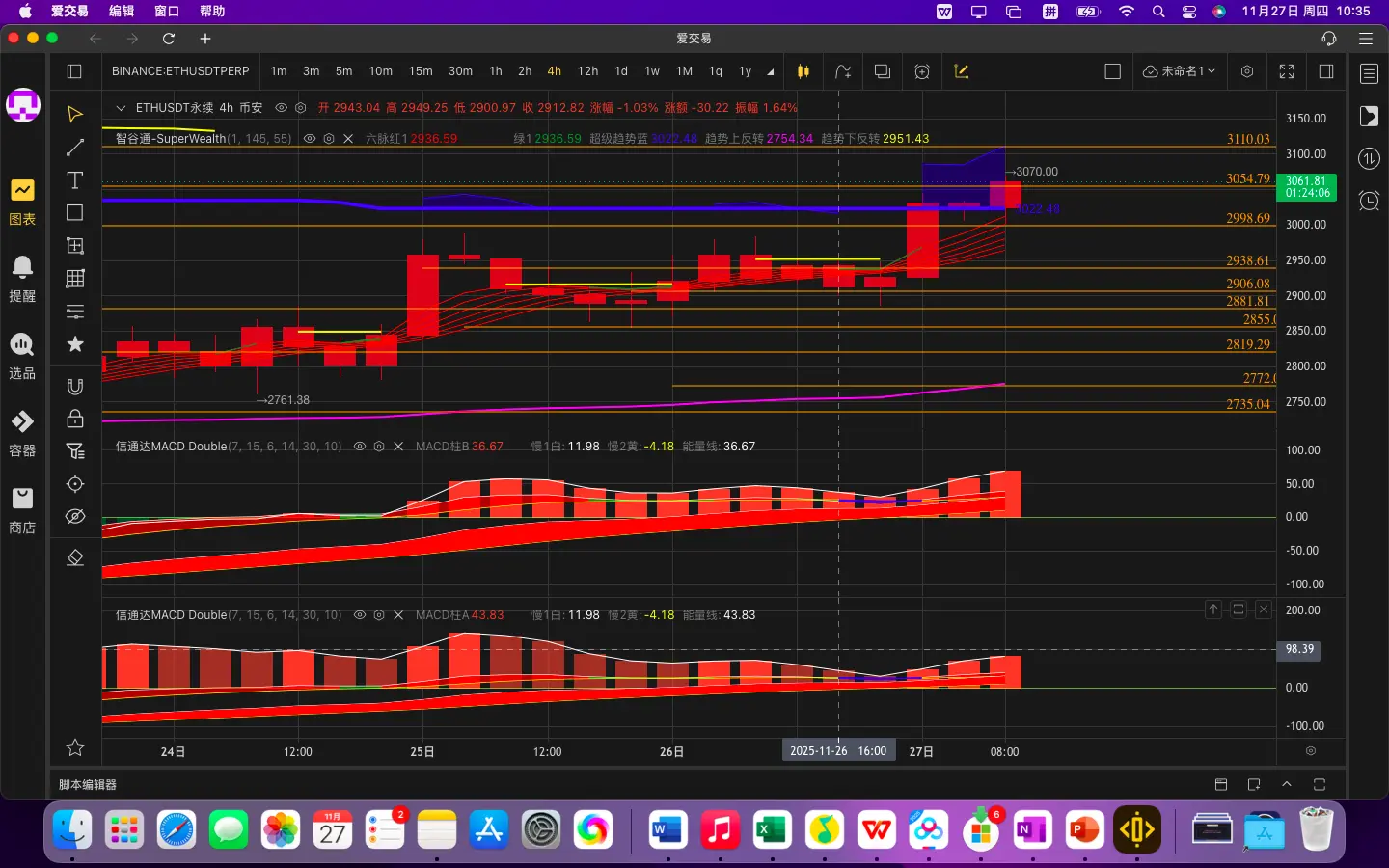This screenshot has width=1389, height=868.
Task: Expand more timeframes dropdown arrow
Action: click(x=771, y=72)
